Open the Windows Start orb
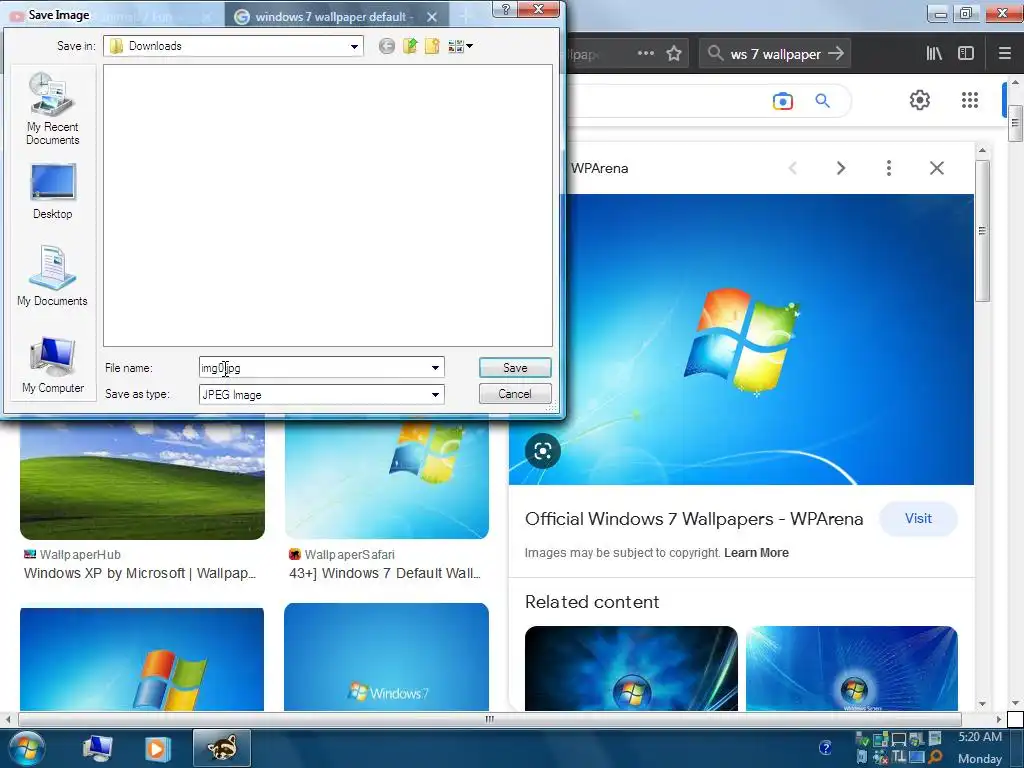The image size is (1024, 768). (x=27, y=748)
